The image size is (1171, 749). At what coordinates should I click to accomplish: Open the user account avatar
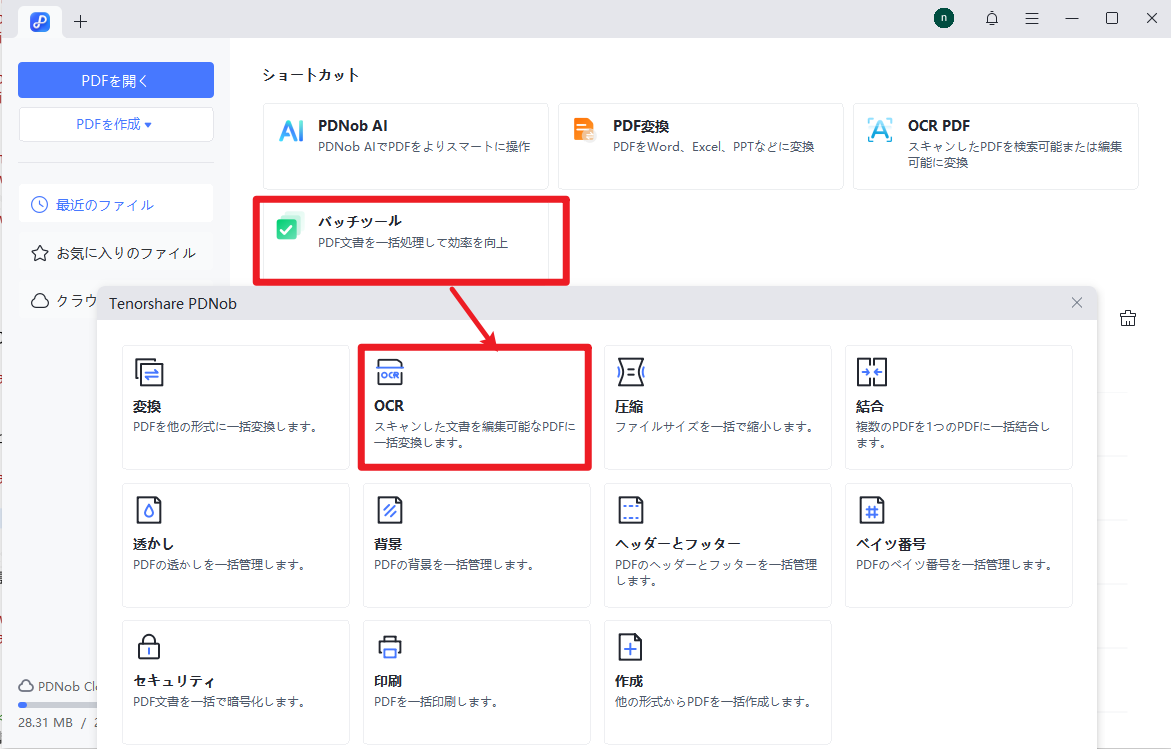pyautogui.click(x=944, y=18)
